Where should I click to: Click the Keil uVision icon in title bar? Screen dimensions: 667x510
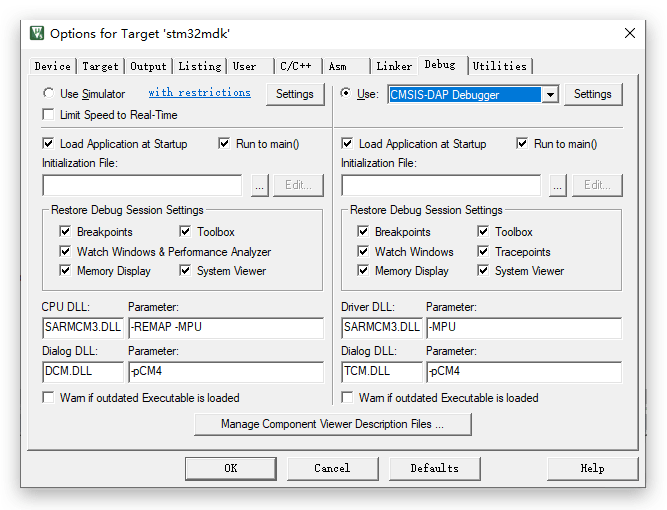(37, 33)
